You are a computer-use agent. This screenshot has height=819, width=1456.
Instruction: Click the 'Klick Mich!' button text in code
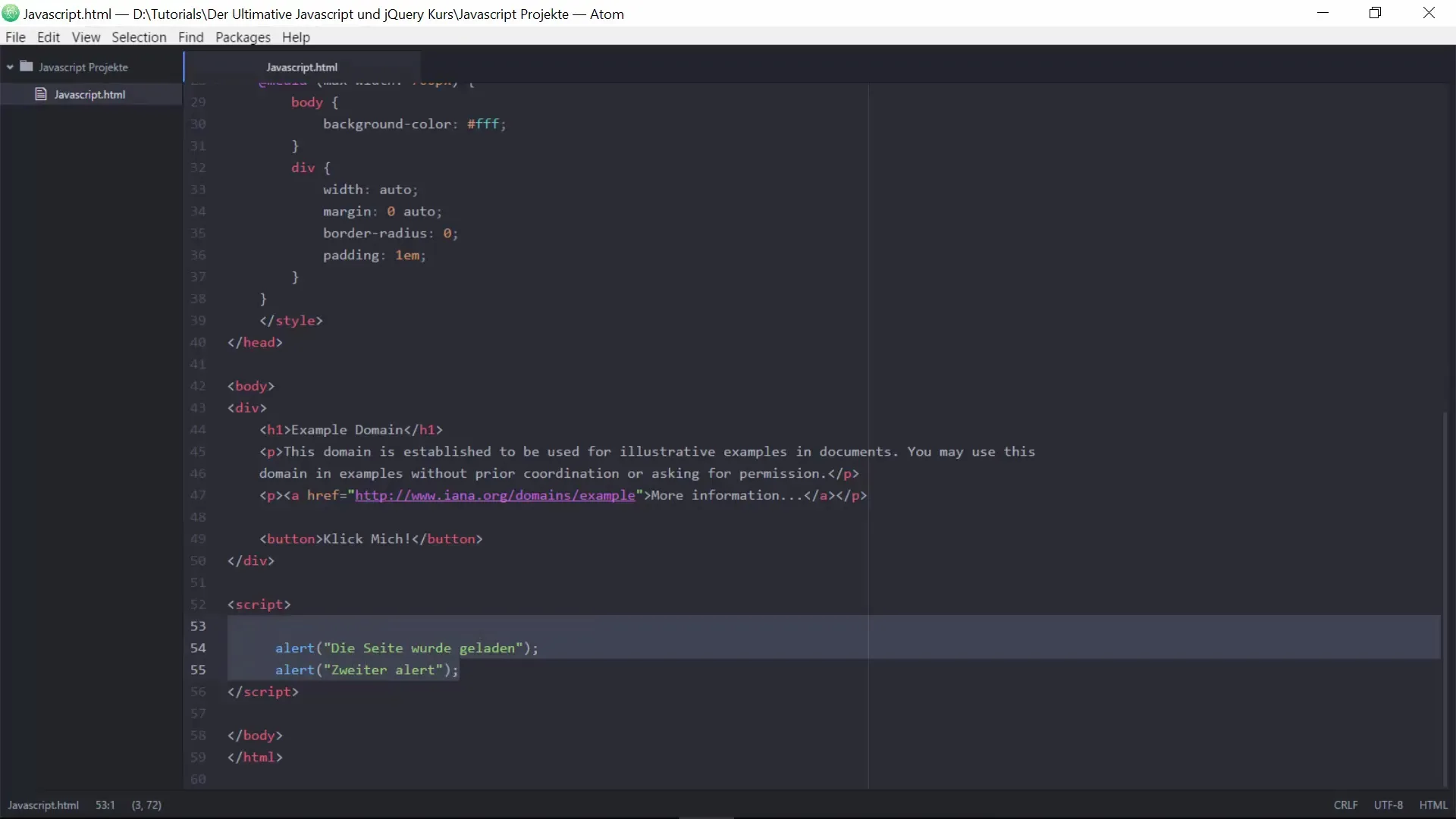pyautogui.click(x=367, y=539)
